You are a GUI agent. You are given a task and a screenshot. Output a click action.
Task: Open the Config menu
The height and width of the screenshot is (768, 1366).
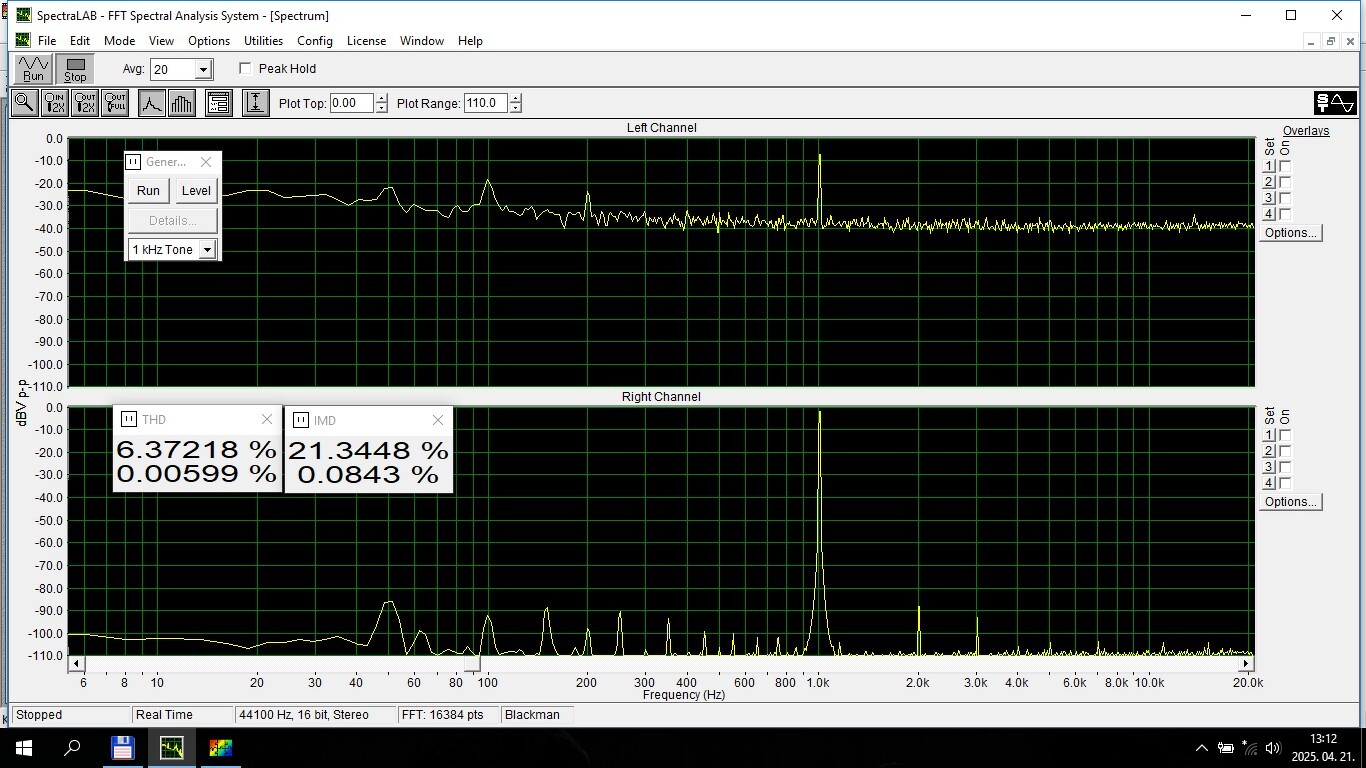click(x=315, y=41)
